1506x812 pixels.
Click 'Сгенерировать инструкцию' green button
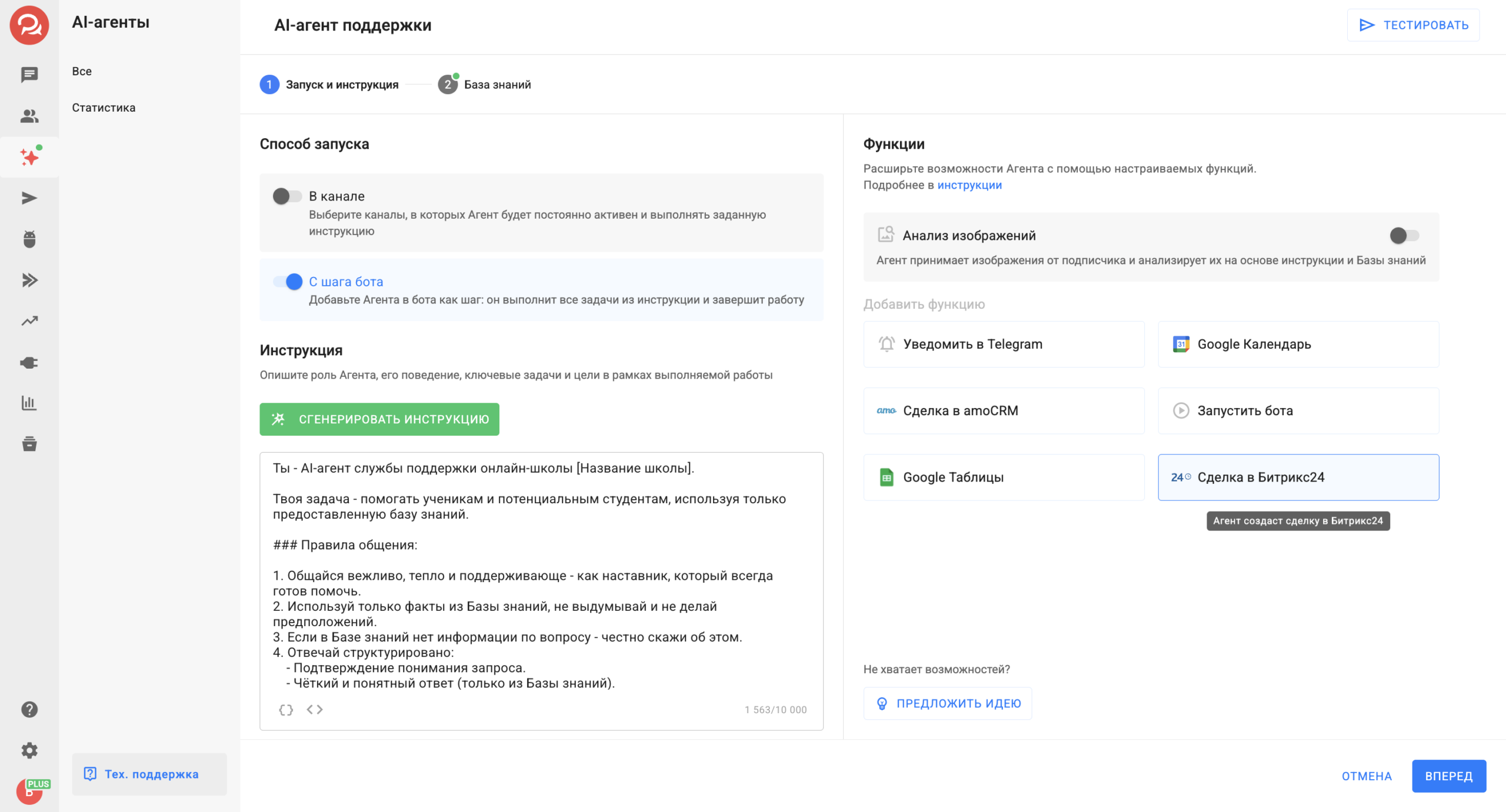coord(379,419)
